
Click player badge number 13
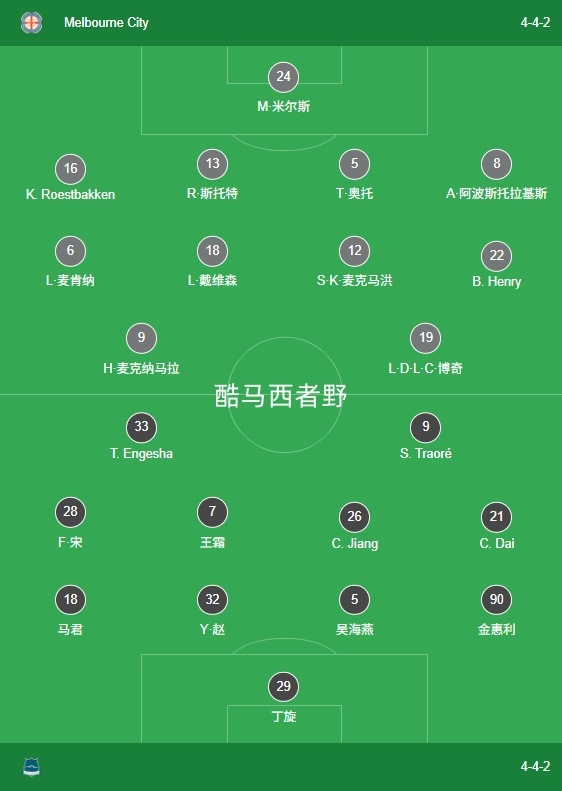tap(212, 163)
